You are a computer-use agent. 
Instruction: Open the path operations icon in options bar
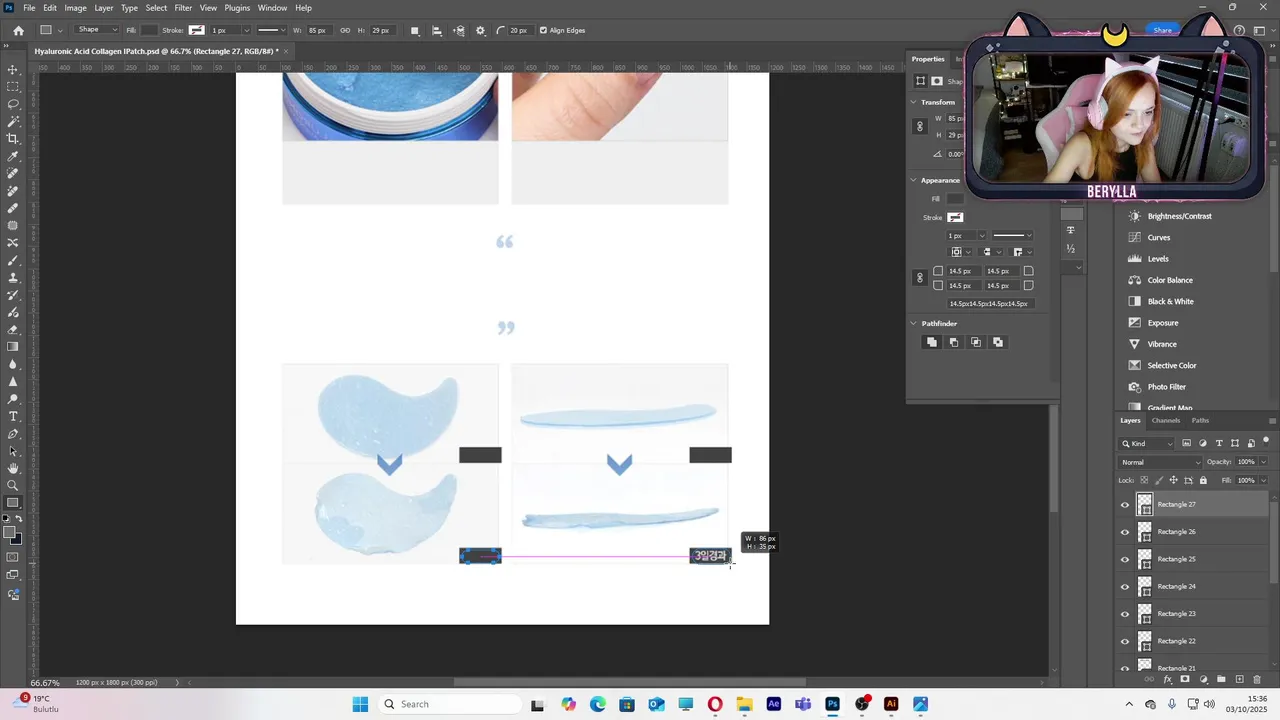tap(415, 30)
